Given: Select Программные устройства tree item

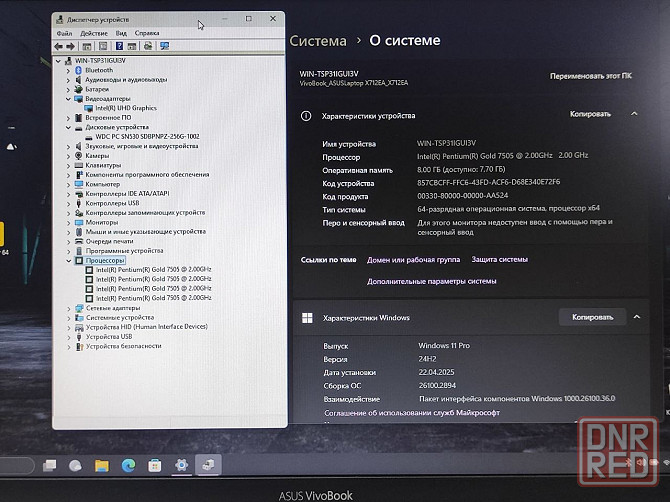Looking at the screenshot, I should click(x=124, y=251).
